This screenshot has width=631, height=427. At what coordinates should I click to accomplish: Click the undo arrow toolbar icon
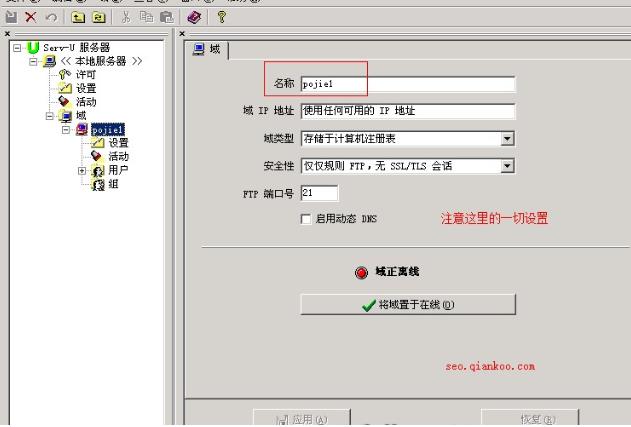point(51,17)
